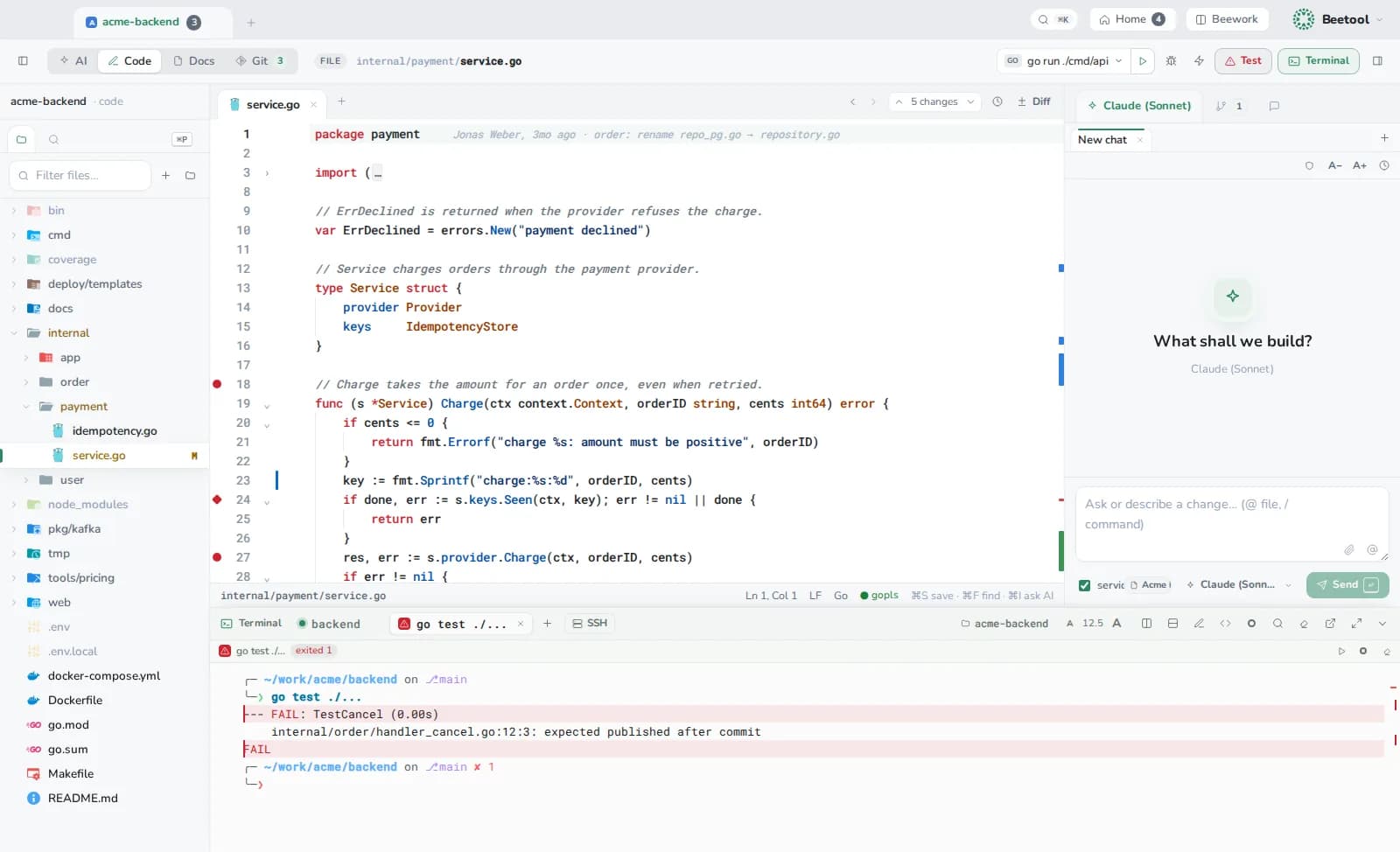Send the chat message

coord(1347,585)
